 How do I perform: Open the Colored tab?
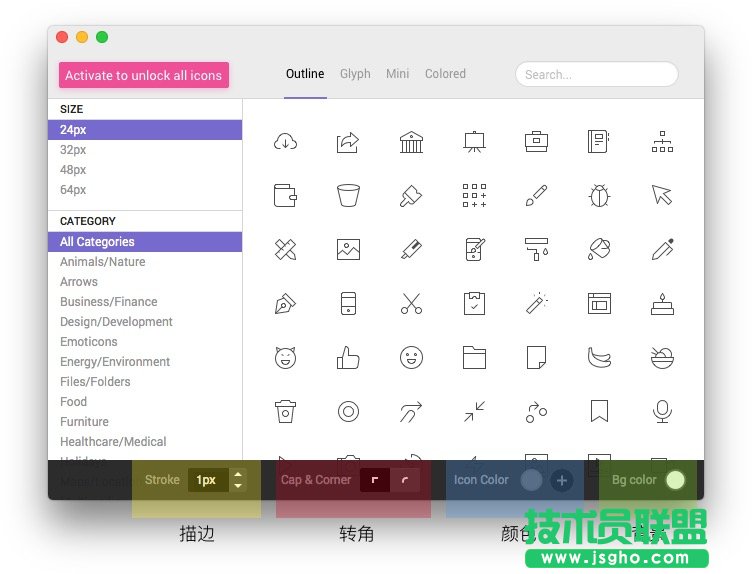point(445,74)
